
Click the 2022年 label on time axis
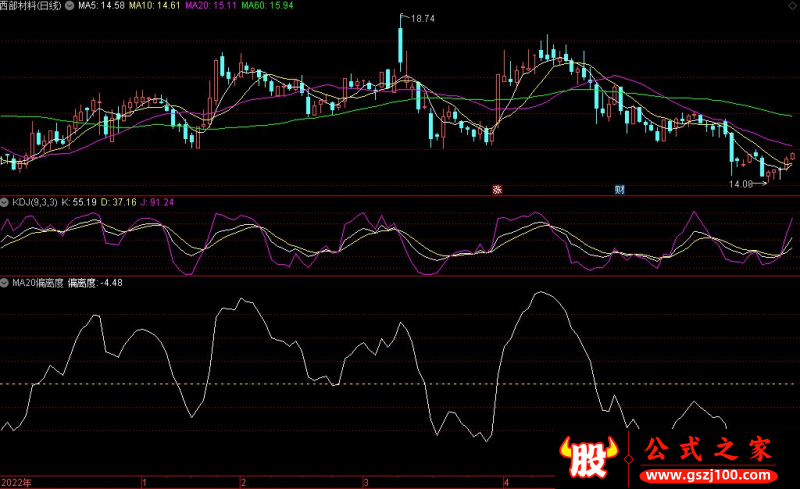pos(16,482)
